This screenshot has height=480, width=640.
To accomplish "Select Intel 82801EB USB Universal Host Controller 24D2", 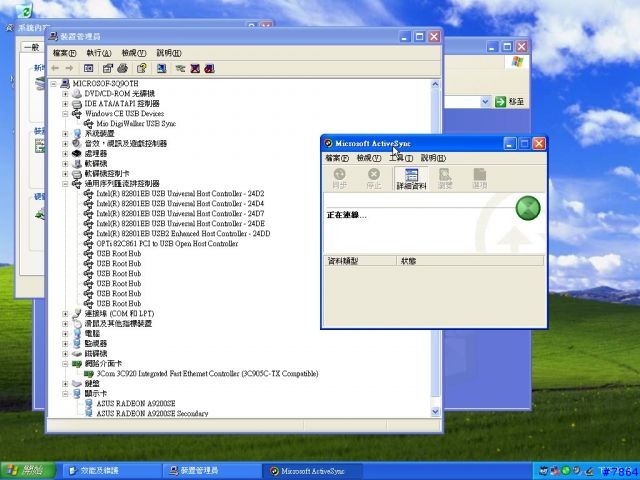I will coord(180,193).
